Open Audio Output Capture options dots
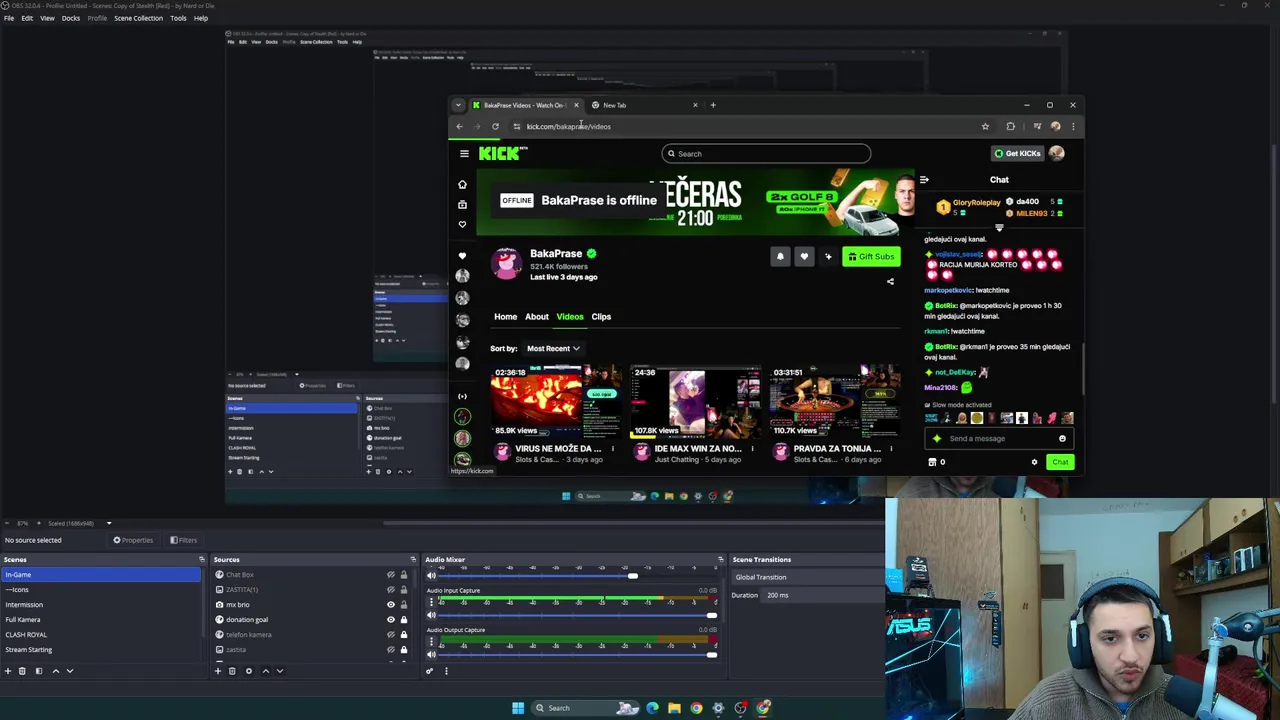This screenshot has height=720, width=1280. coord(431,642)
